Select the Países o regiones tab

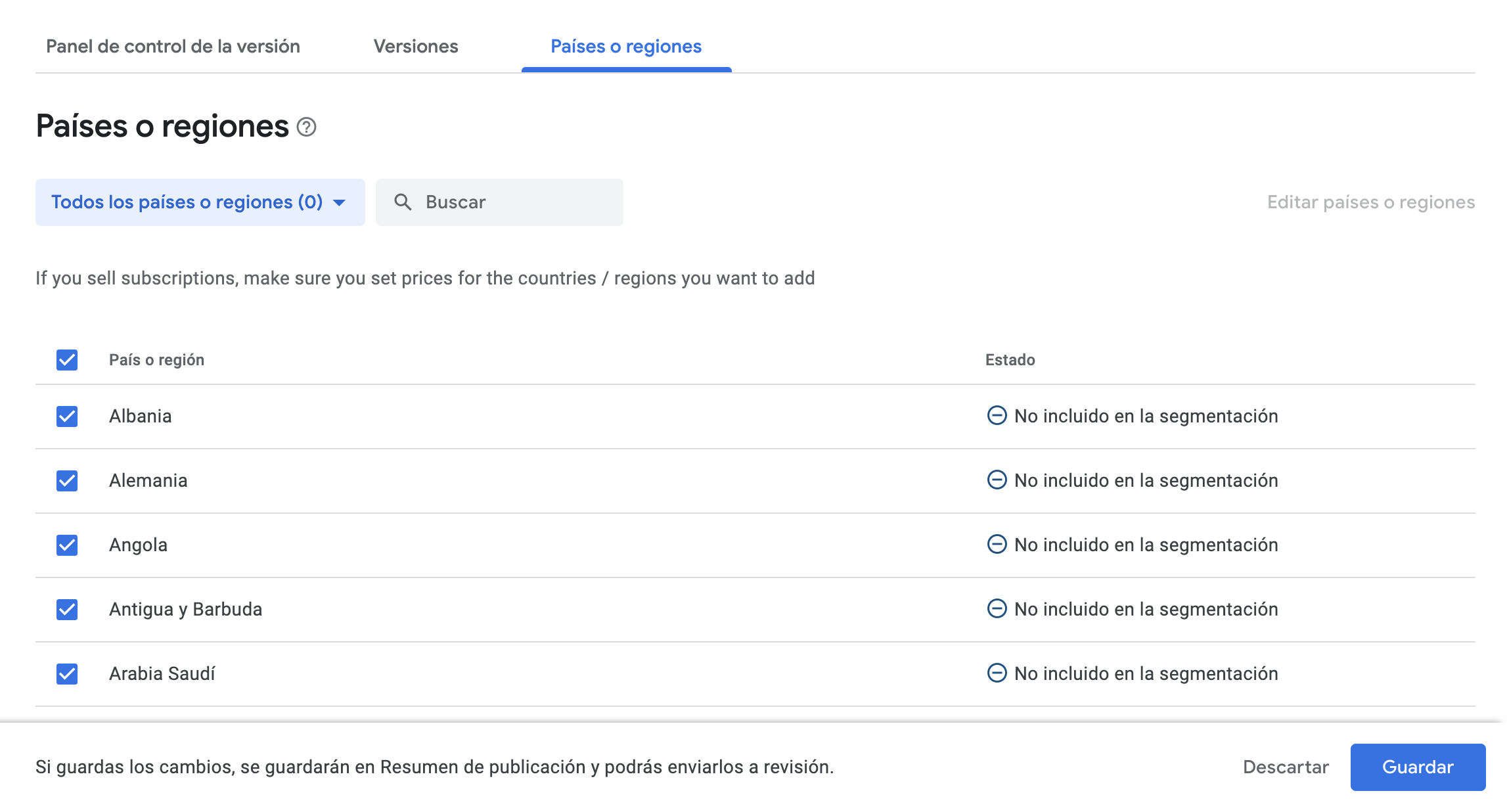tap(626, 47)
